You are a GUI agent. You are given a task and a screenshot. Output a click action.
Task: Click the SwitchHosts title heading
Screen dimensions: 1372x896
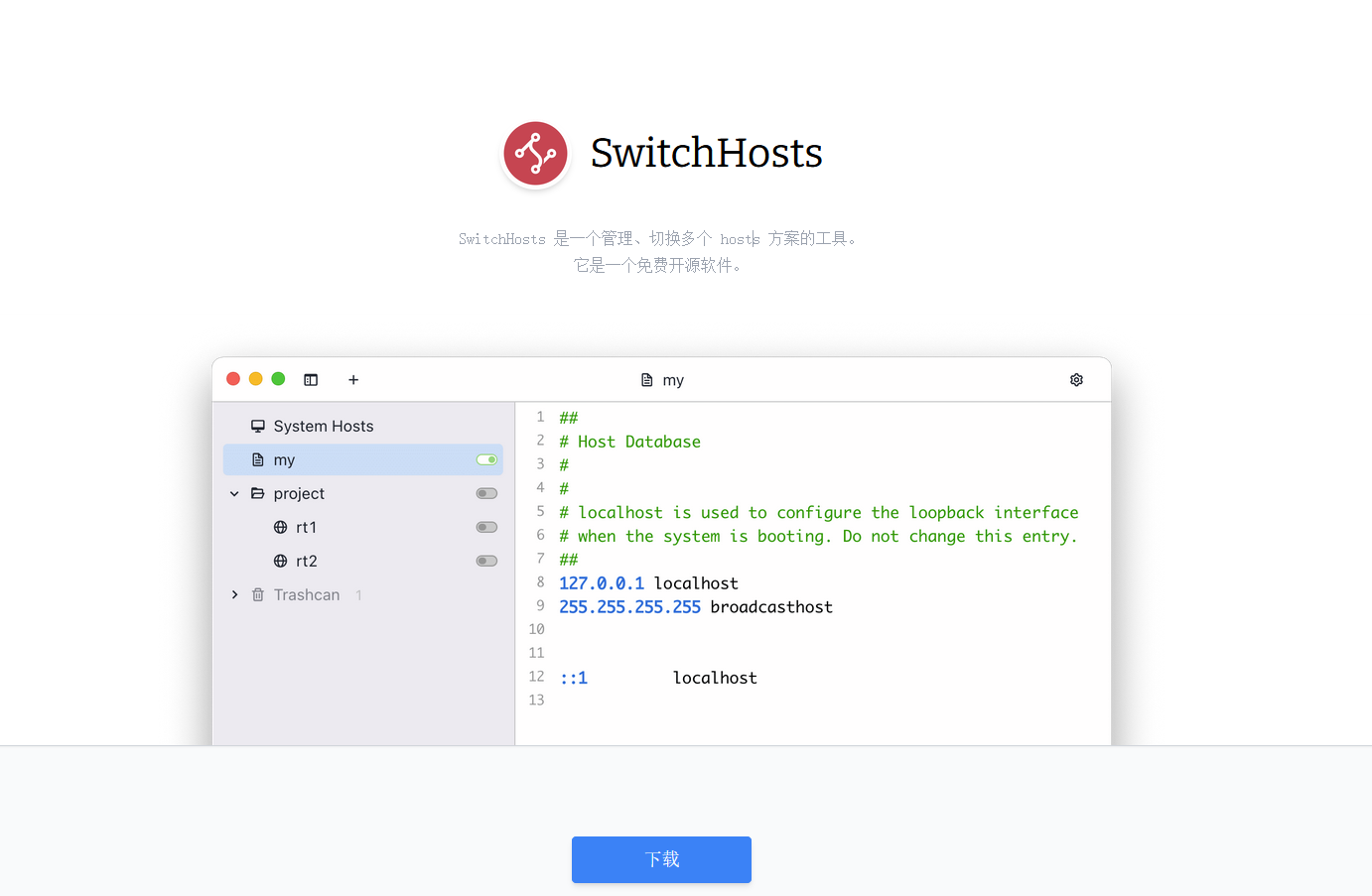click(x=706, y=153)
